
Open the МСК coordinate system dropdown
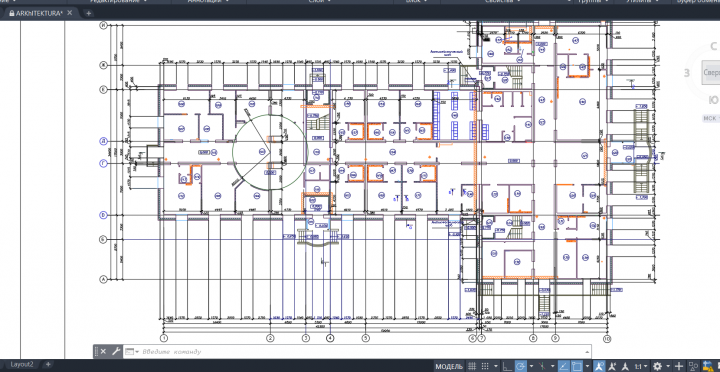711,118
